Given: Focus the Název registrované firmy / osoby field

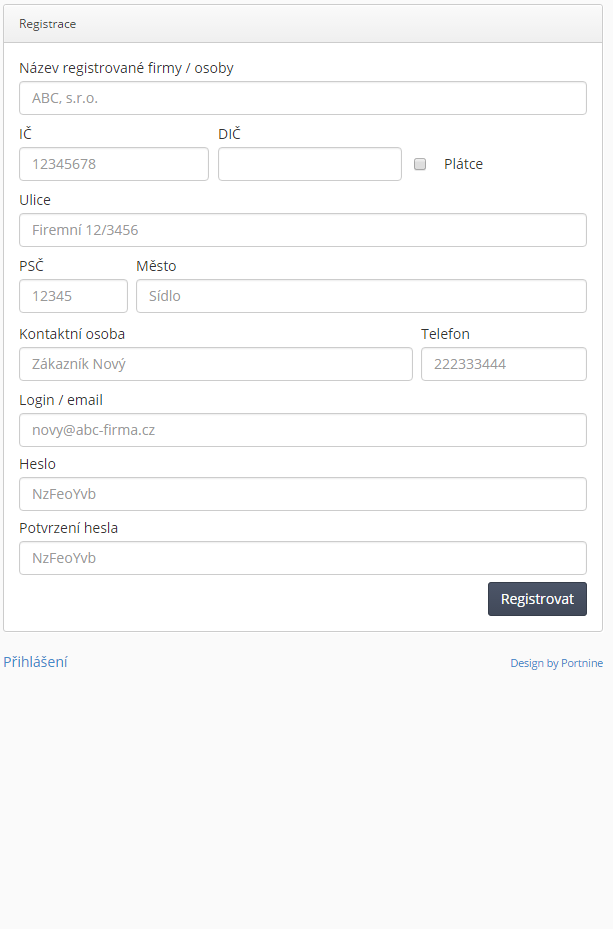Looking at the screenshot, I should click(x=303, y=98).
